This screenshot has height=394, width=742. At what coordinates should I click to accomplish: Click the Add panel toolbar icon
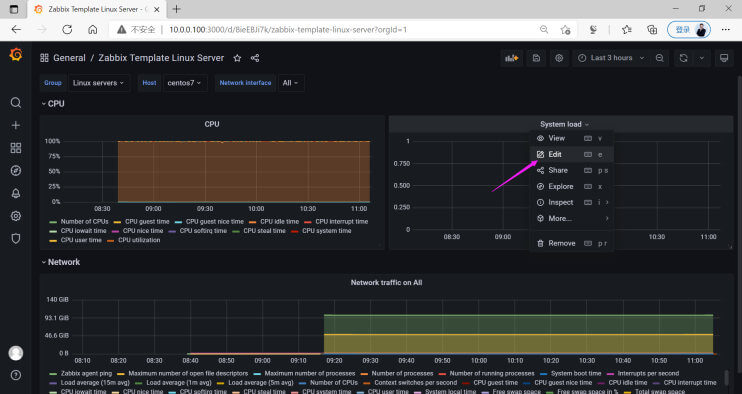click(x=512, y=58)
